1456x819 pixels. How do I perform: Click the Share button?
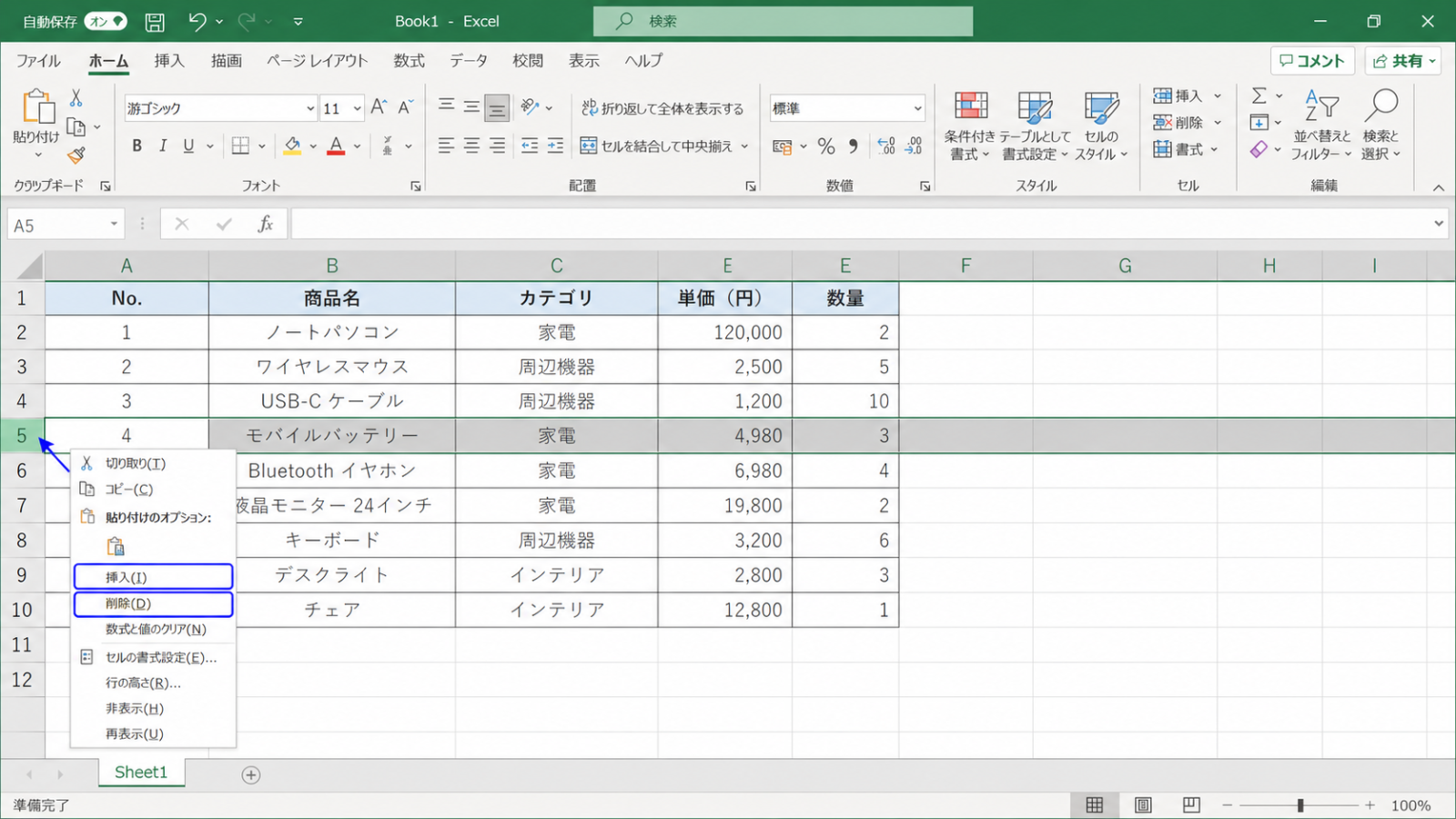[x=1402, y=60]
